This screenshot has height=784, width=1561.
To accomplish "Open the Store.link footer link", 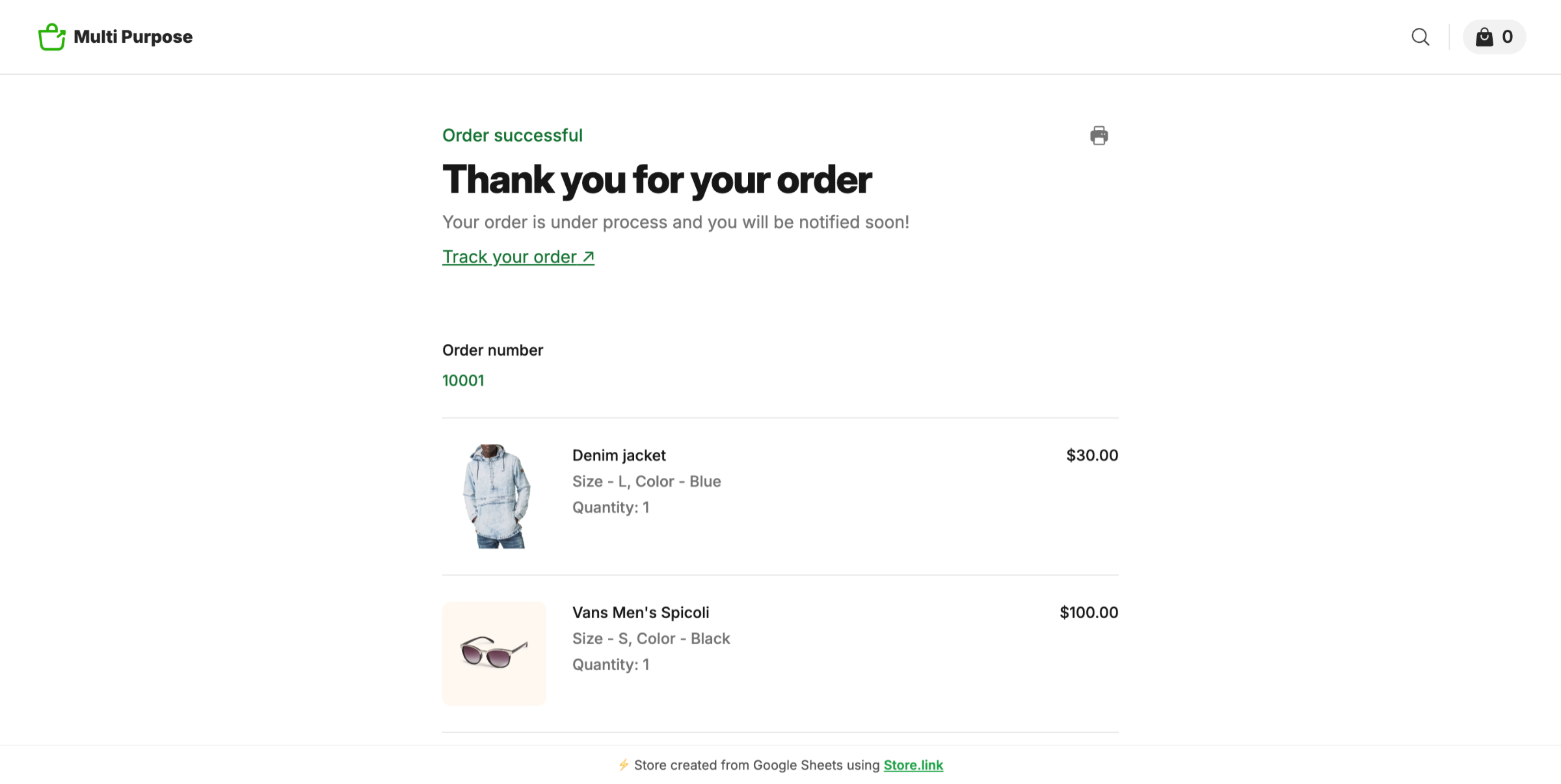I will (913, 765).
